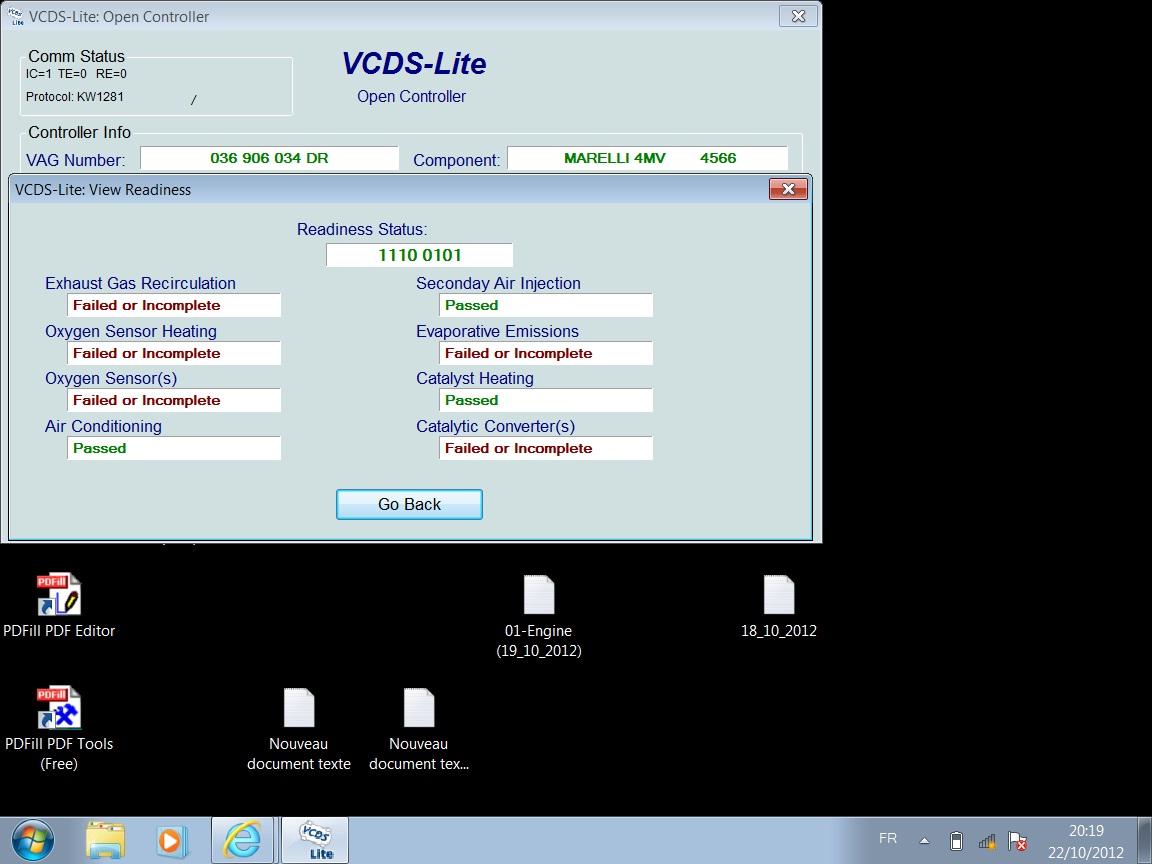
Task: Click the Catalytic Converter(s) result field
Action: pos(546,447)
